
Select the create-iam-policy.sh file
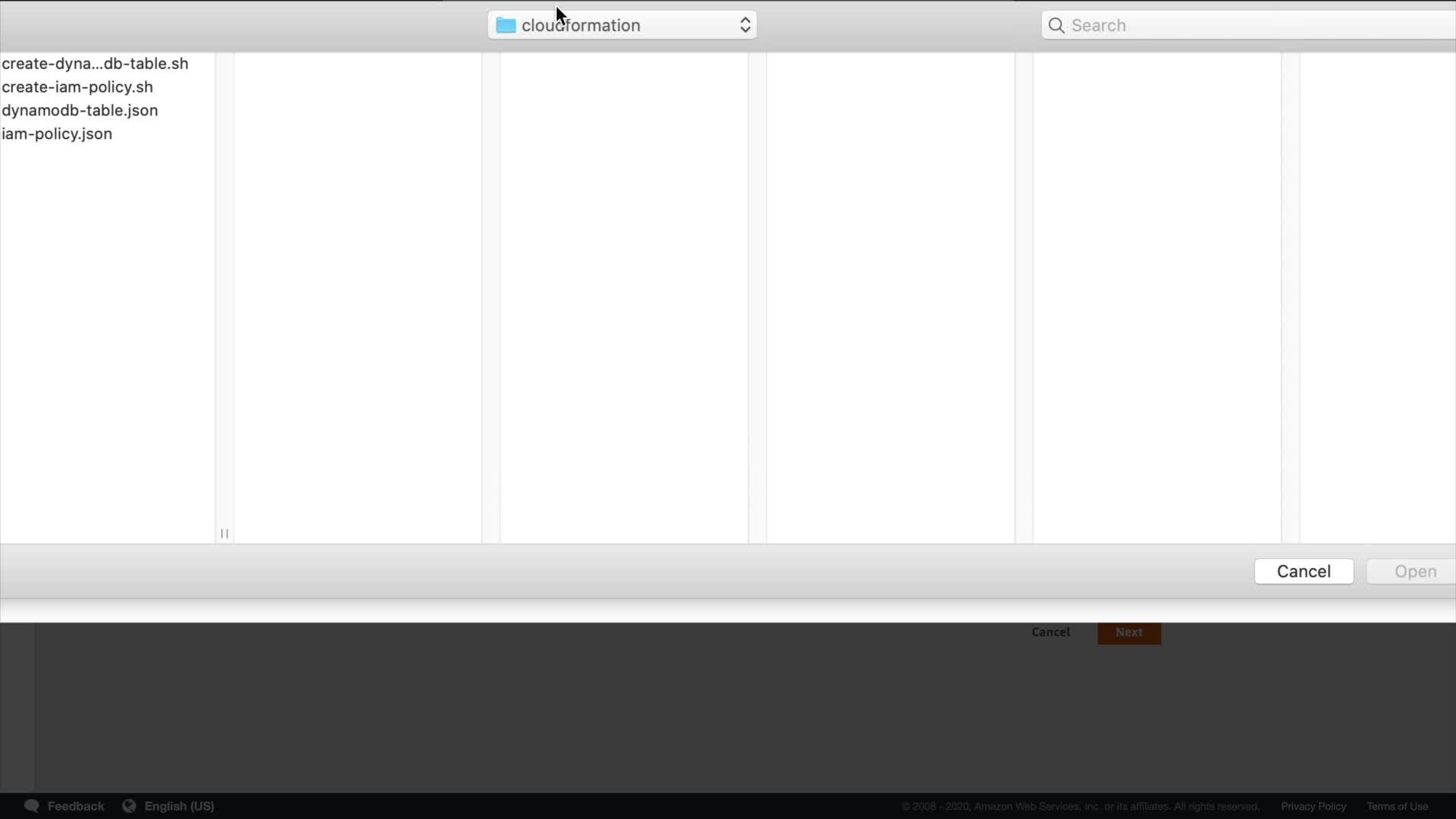(77, 87)
